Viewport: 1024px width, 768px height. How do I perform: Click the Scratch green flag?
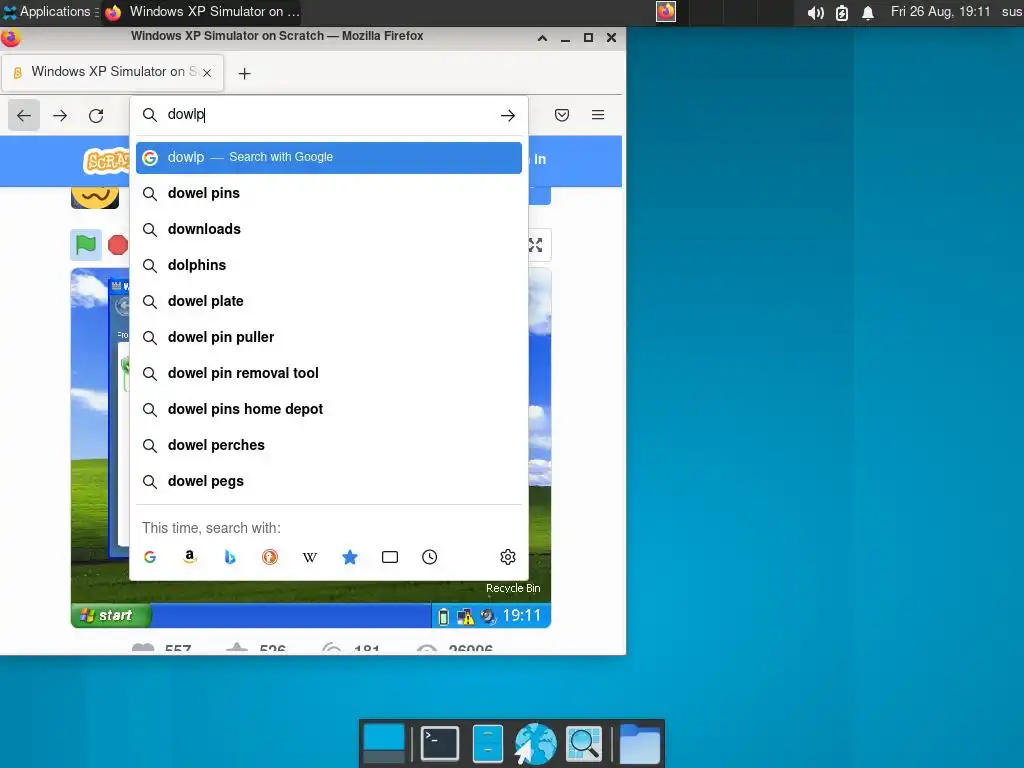[x=86, y=245]
